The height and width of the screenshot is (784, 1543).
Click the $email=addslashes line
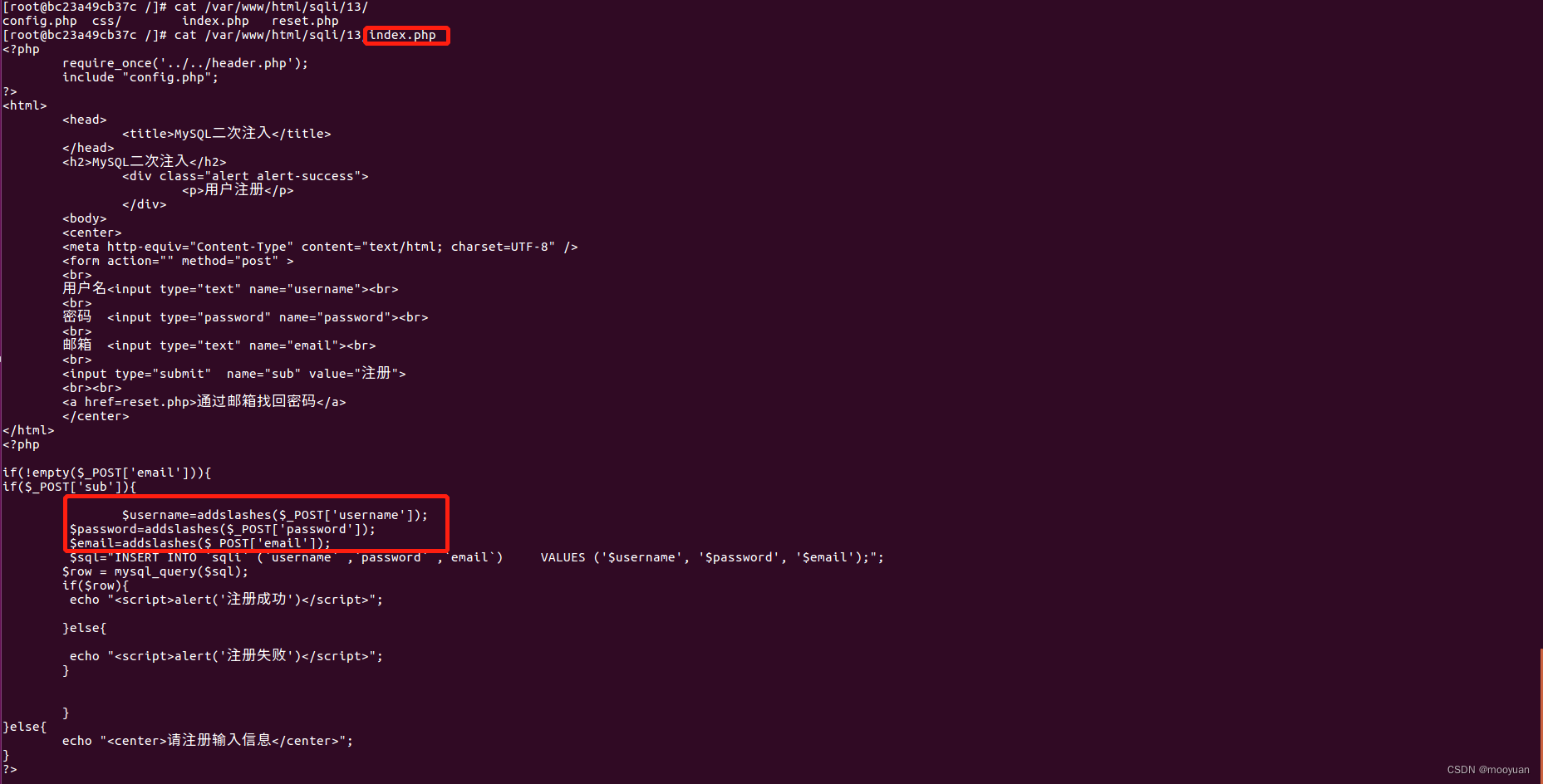pyautogui.click(x=200, y=543)
